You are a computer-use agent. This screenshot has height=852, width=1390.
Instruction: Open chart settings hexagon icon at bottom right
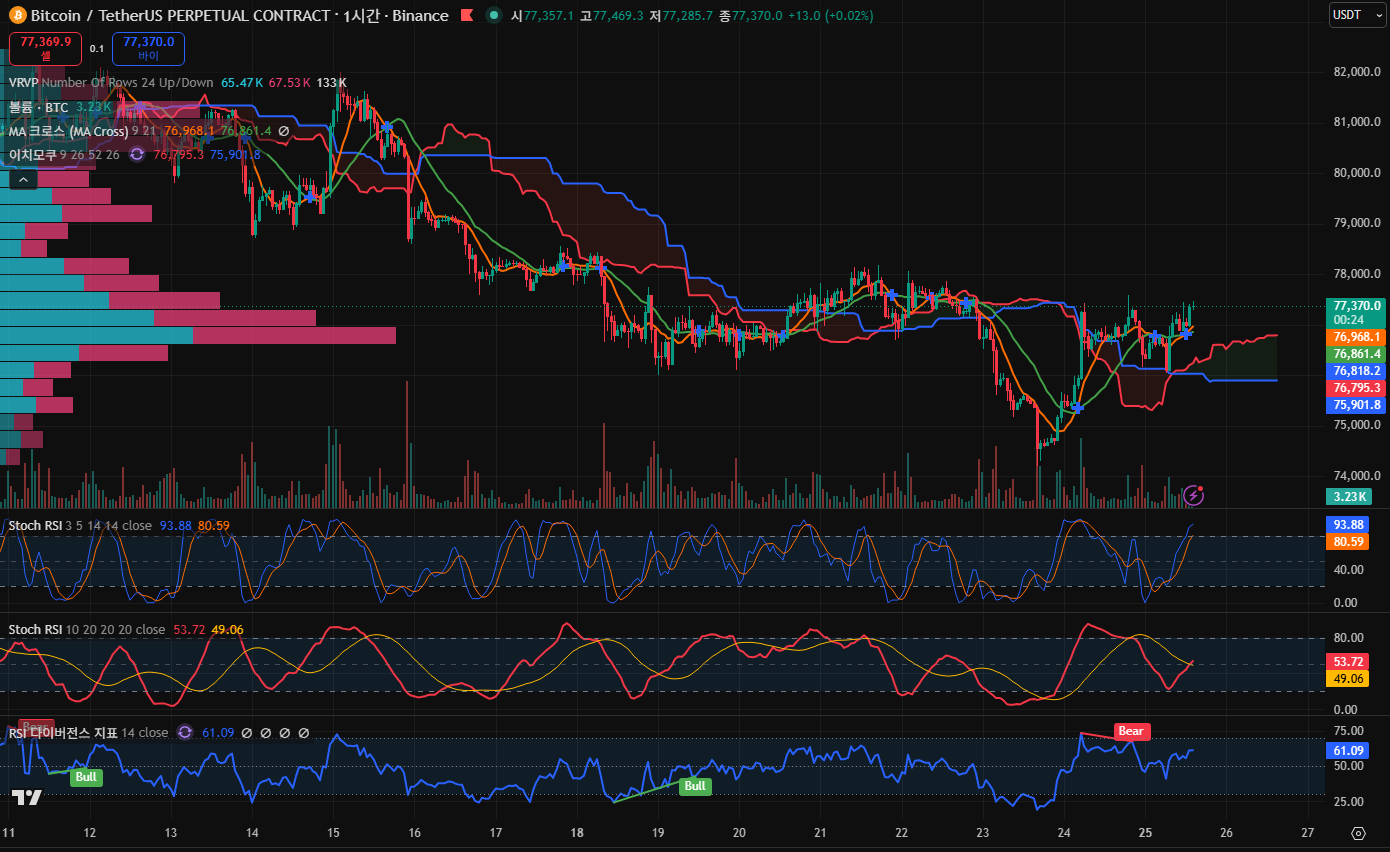[x=1357, y=832]
